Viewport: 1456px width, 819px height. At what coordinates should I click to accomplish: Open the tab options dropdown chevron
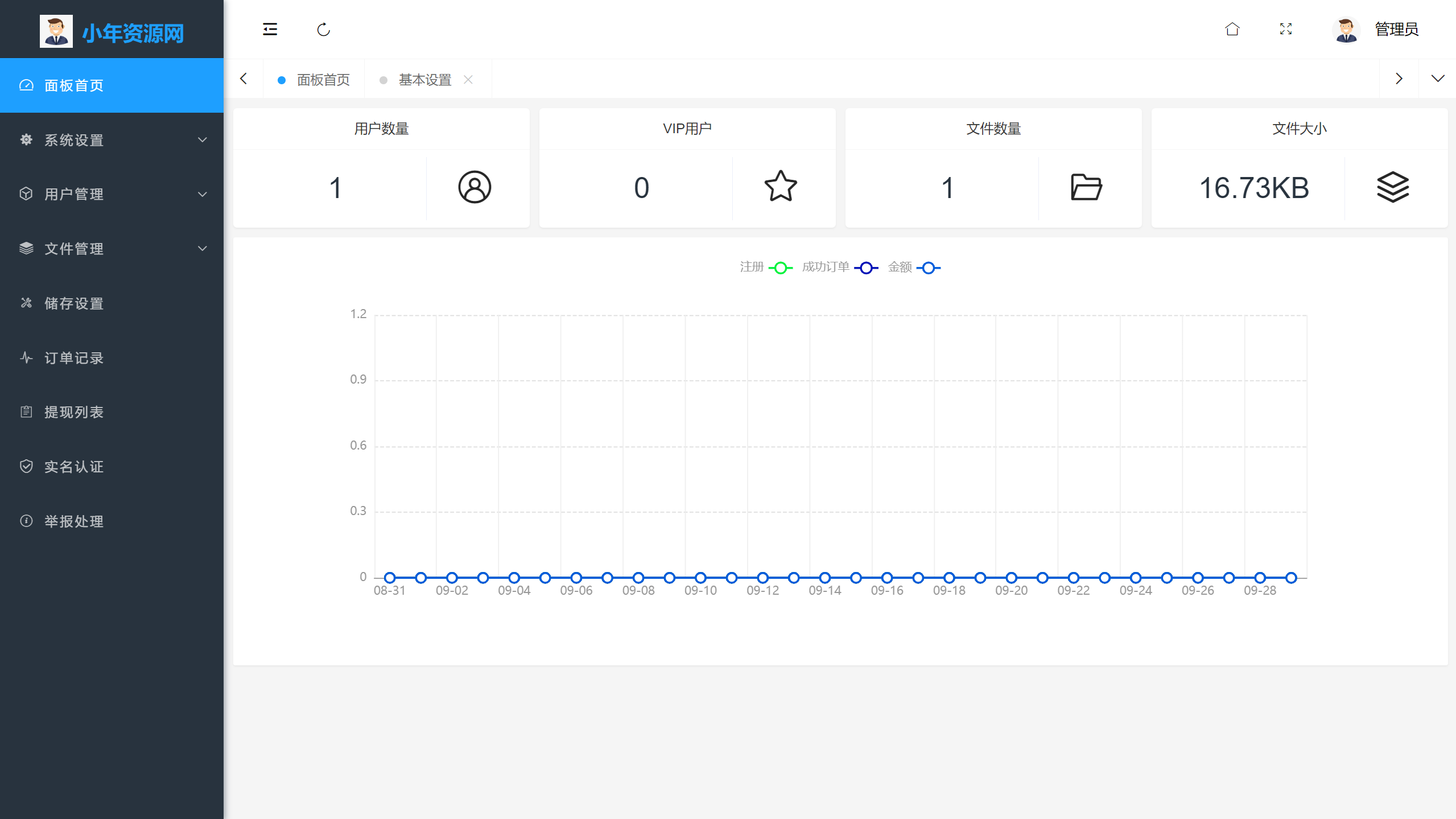[1438, 79]
